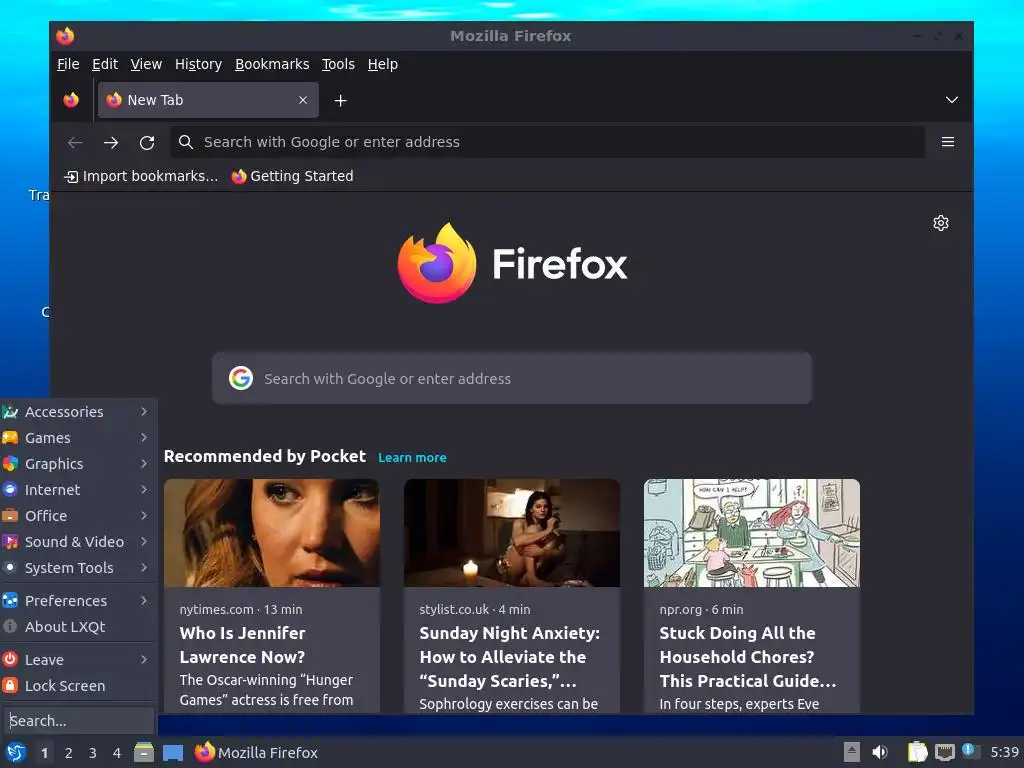The image size is (1024, 768).
Task: Click show desktop icon in taskbar
Action: (173, 752)
